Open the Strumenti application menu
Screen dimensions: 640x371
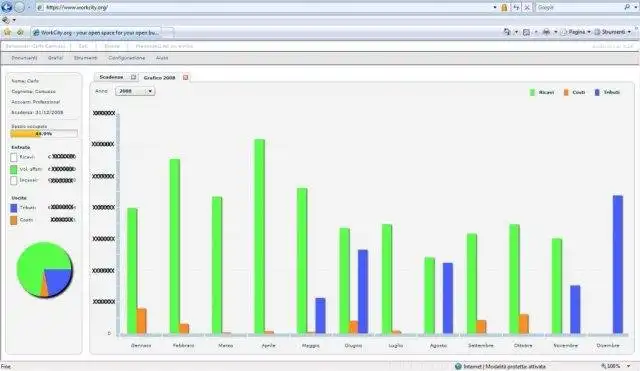tap(86, 58)
